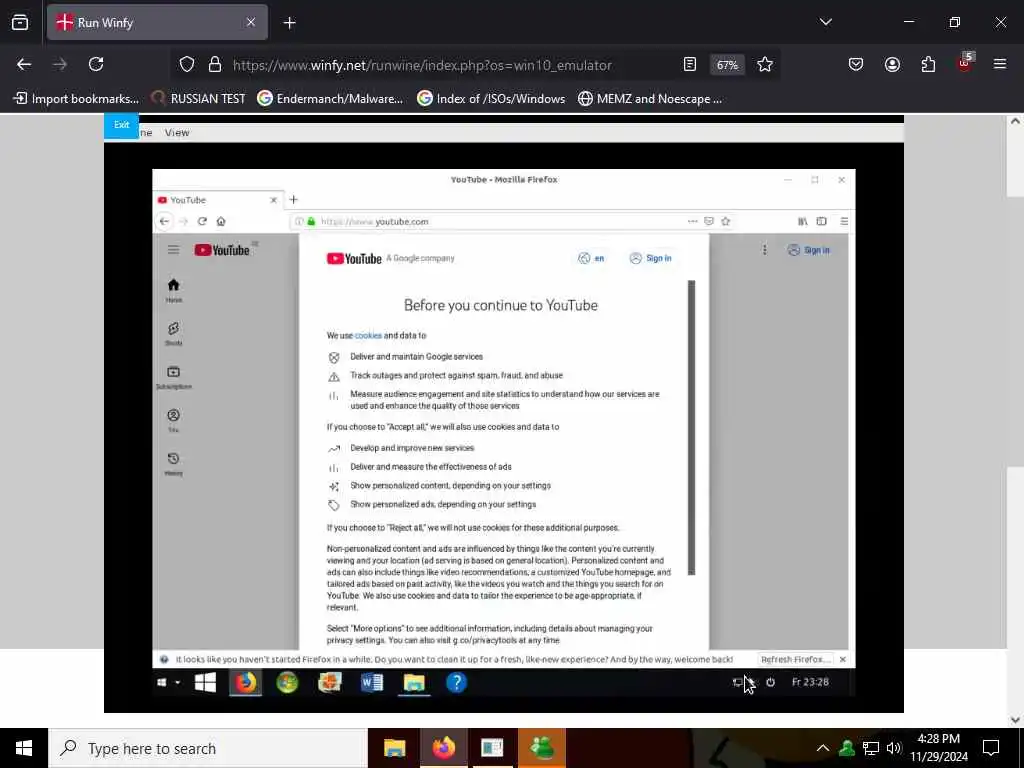
Task: Open Library in emulated Firefox toolbar
Action: pyautogui.click(x=803, y=221)
